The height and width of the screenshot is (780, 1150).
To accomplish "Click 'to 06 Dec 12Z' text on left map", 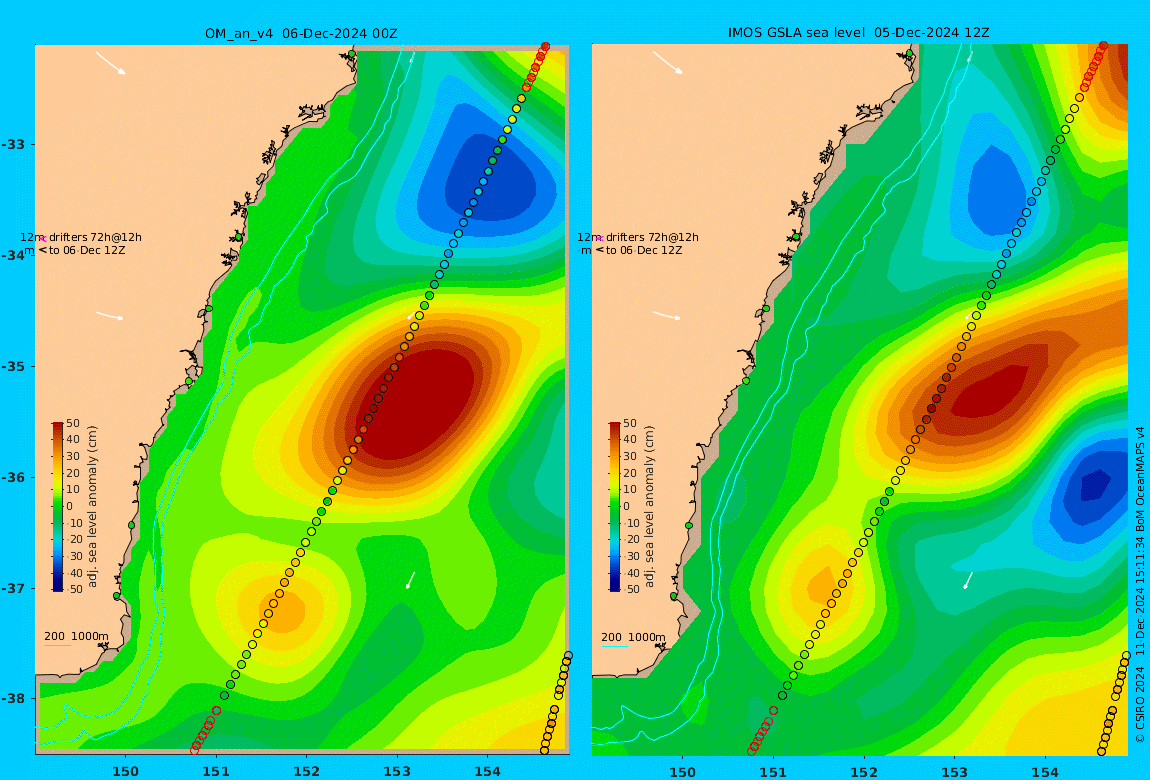I will [x=87, y=251].
